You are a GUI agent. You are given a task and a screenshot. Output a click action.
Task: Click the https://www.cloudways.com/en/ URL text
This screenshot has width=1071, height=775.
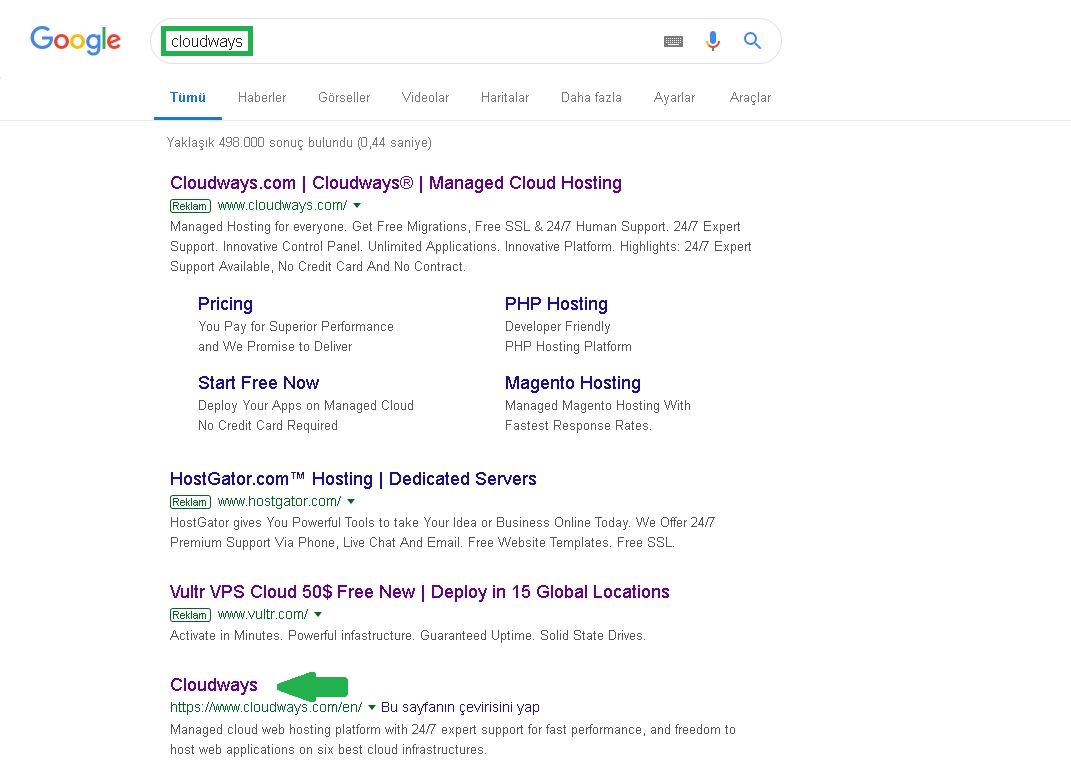266,707
